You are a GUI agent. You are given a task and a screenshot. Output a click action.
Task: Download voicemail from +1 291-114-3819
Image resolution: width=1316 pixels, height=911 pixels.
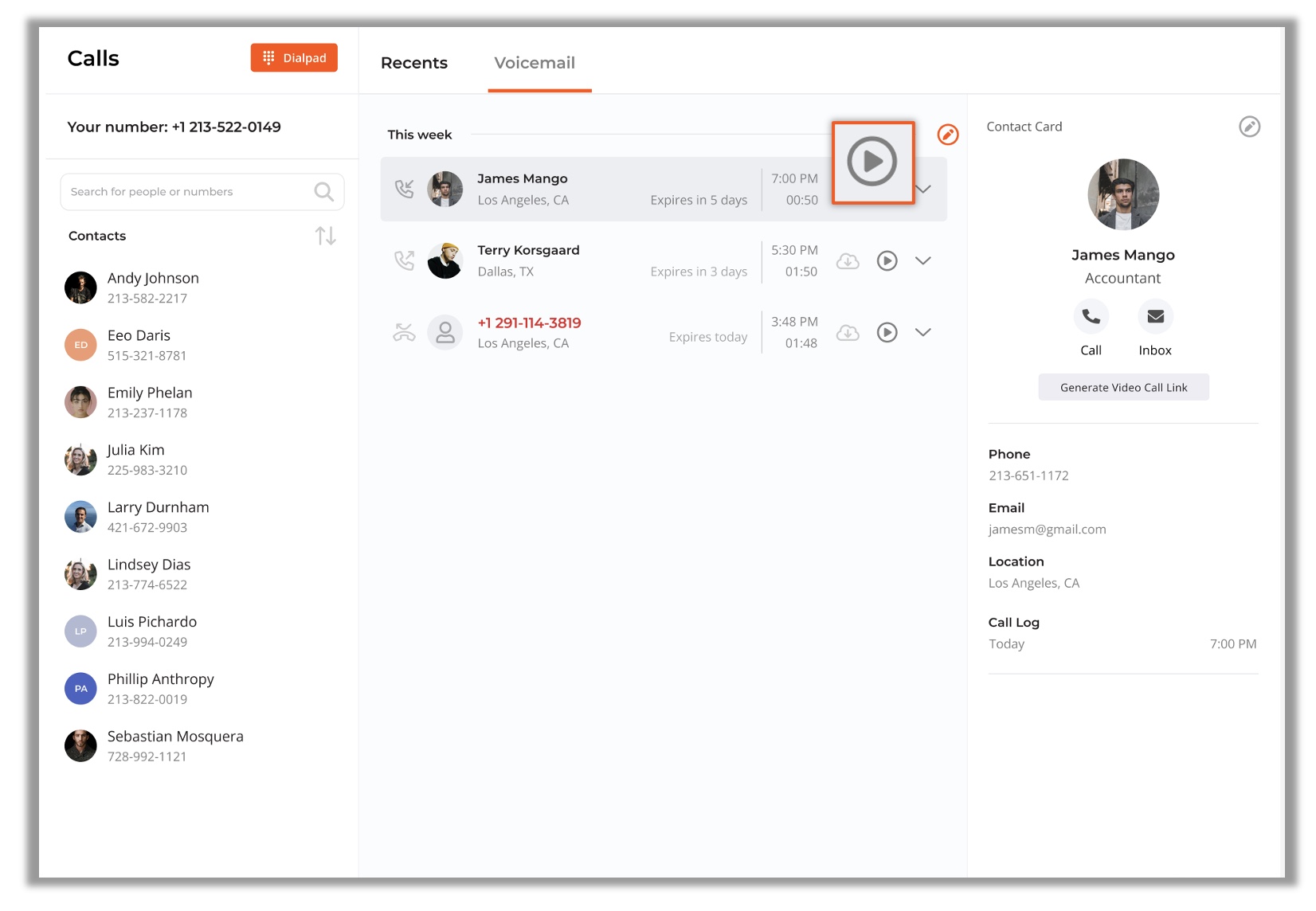(848, 333)
